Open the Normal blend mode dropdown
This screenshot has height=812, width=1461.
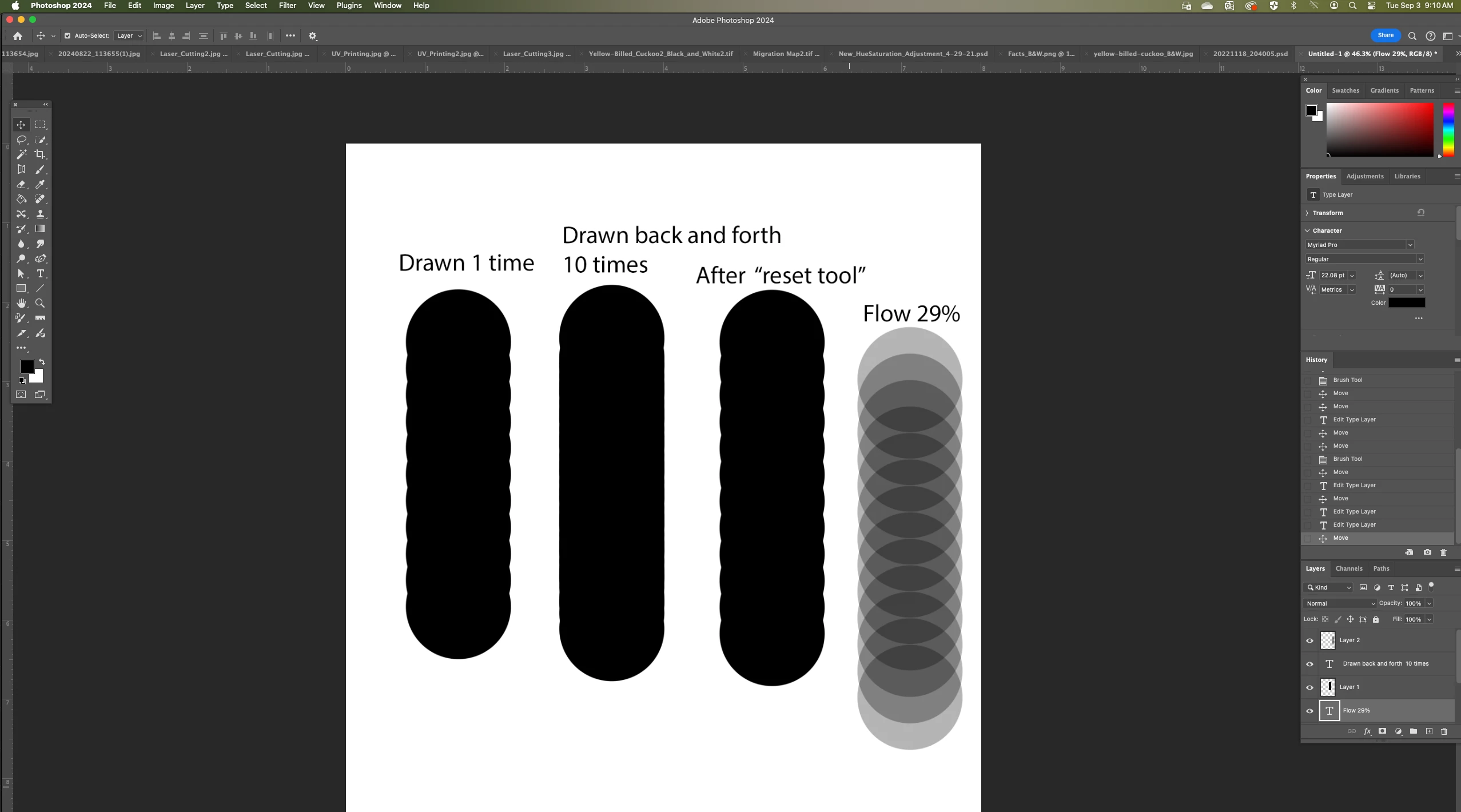click(x=1340, y=603)
